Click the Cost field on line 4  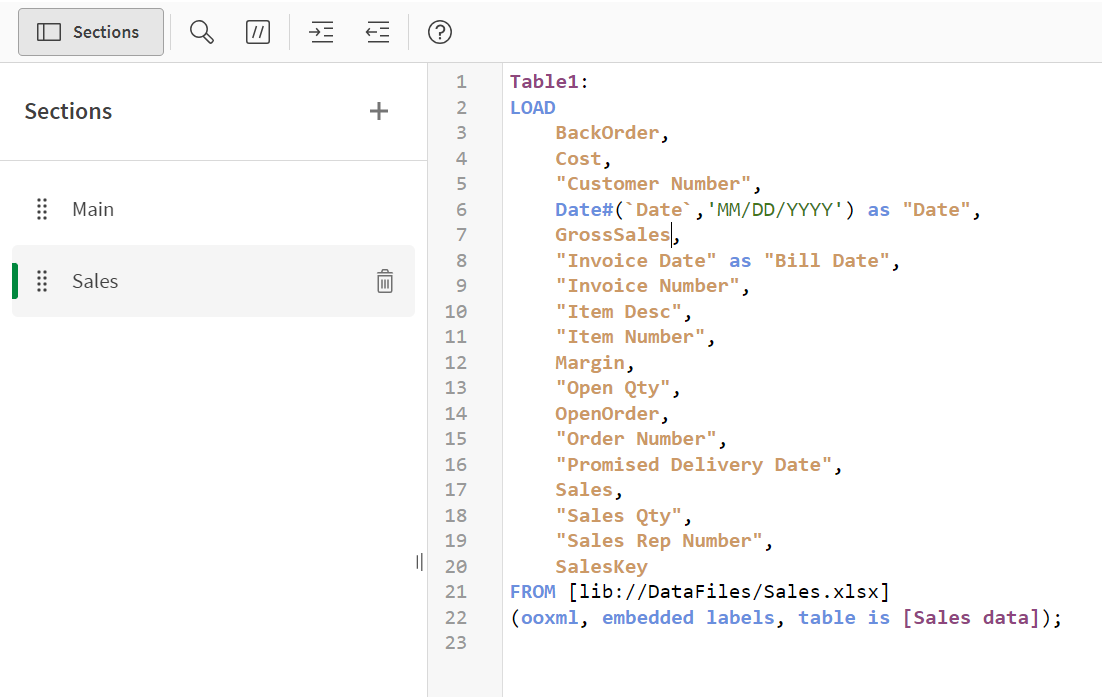tap(578, 159)
